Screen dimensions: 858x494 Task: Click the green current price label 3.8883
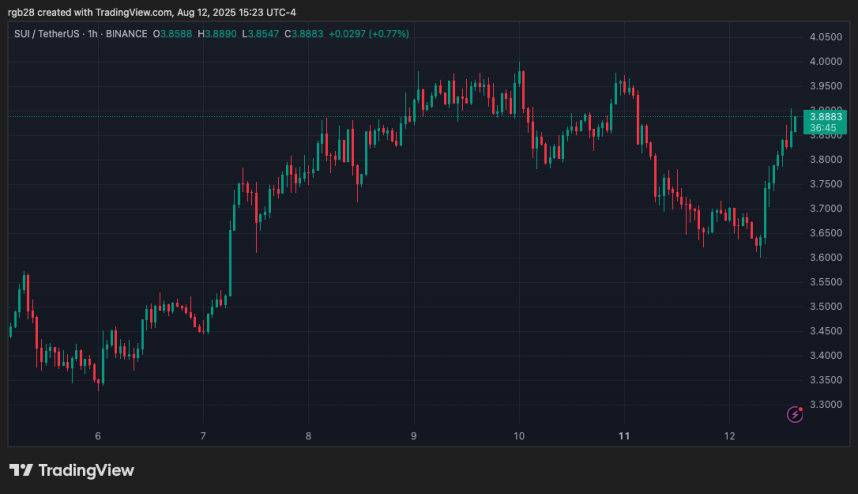825,117
